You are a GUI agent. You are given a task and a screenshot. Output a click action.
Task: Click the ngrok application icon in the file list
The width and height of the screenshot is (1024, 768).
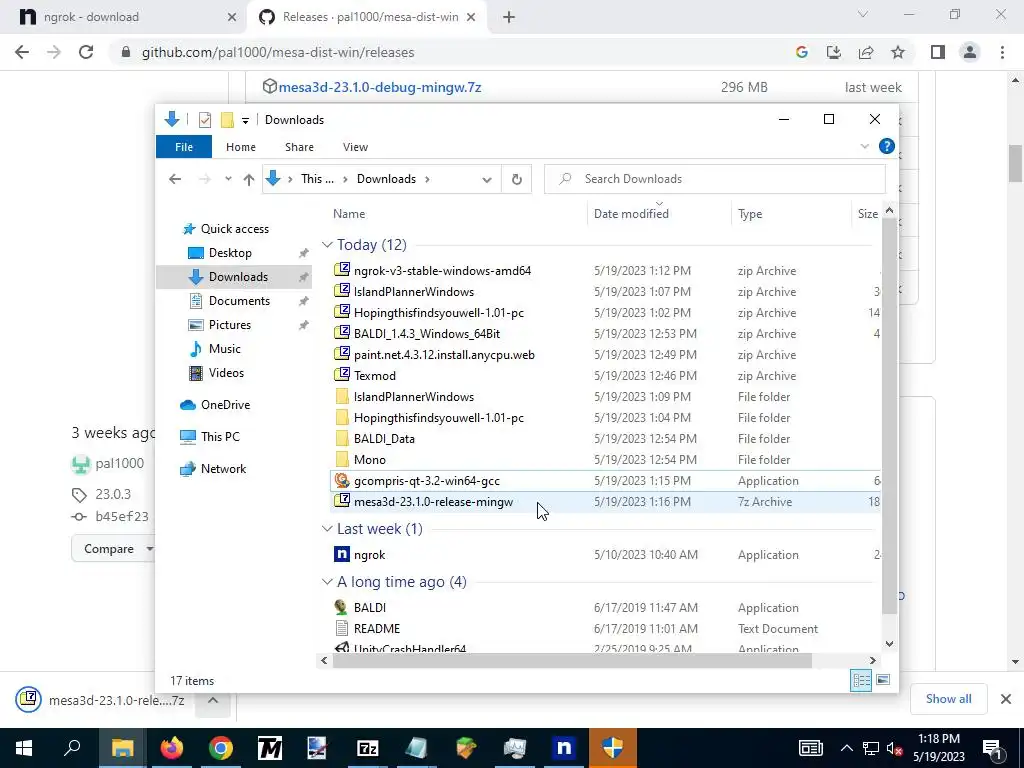[x=342, y=554]
